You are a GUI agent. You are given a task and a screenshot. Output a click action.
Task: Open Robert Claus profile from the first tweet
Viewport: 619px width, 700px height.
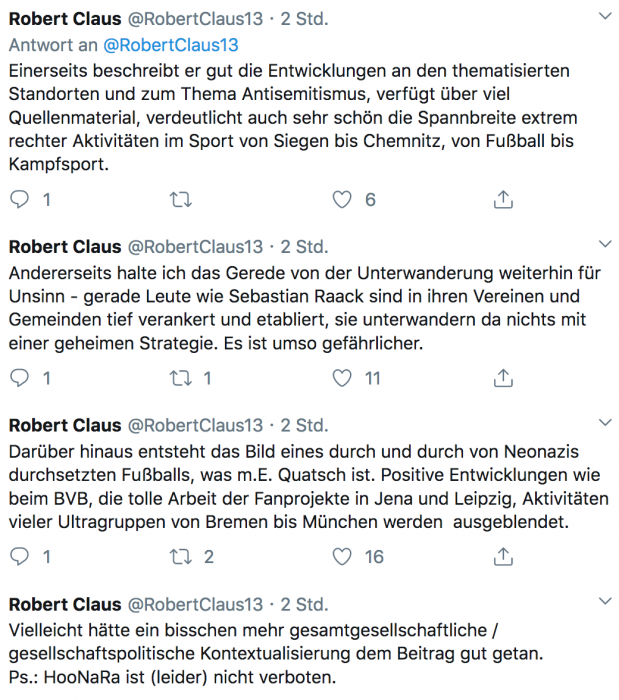pyautogui.click(x=65, y=19)
